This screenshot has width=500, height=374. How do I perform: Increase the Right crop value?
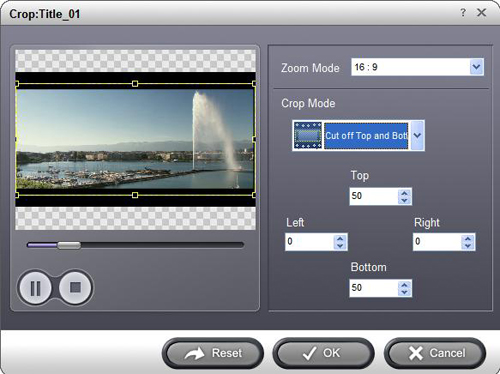(468, 239)
